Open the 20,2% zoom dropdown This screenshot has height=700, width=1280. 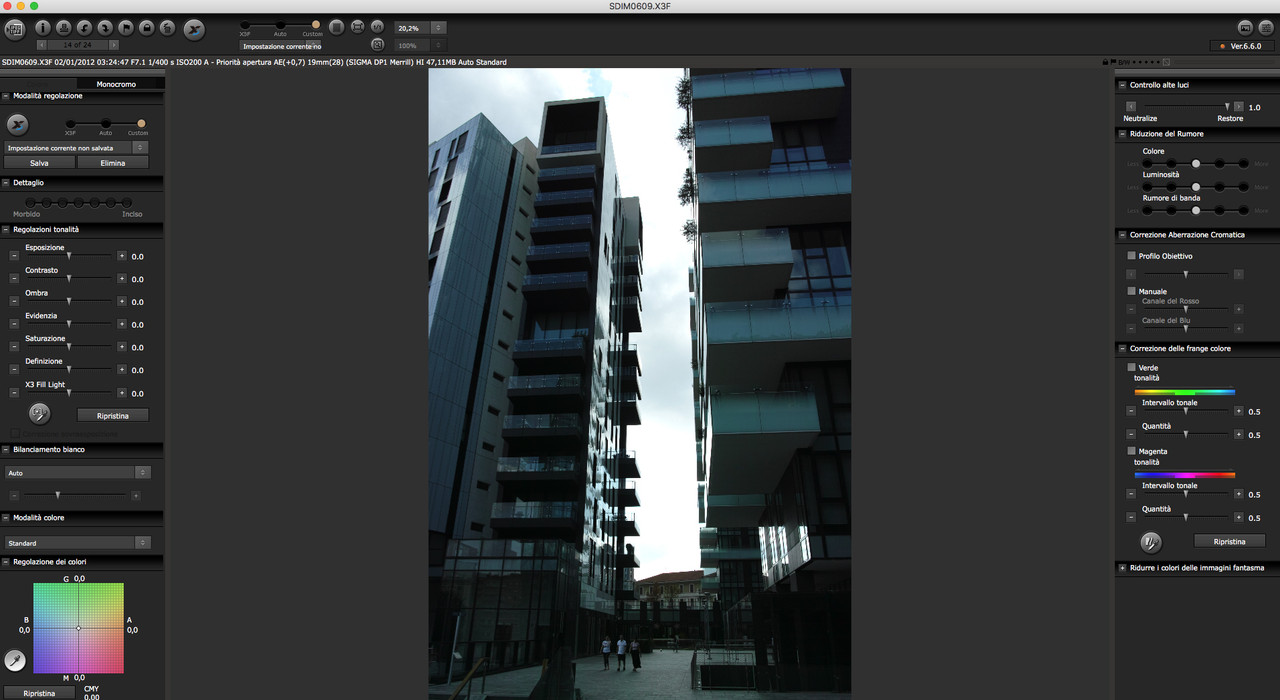point(421,27)
